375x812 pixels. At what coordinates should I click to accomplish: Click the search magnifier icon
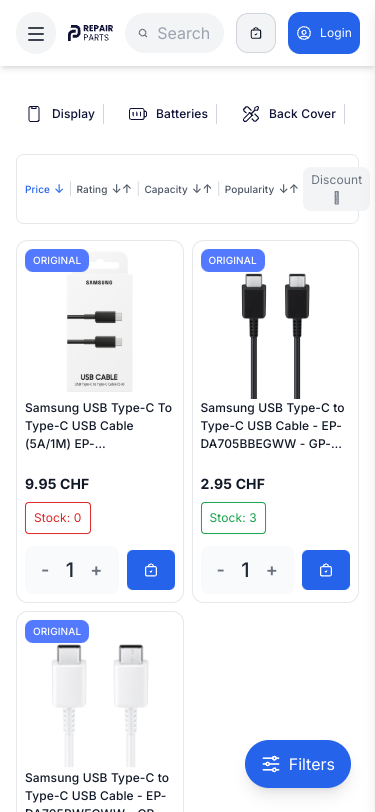click(143, 34)
